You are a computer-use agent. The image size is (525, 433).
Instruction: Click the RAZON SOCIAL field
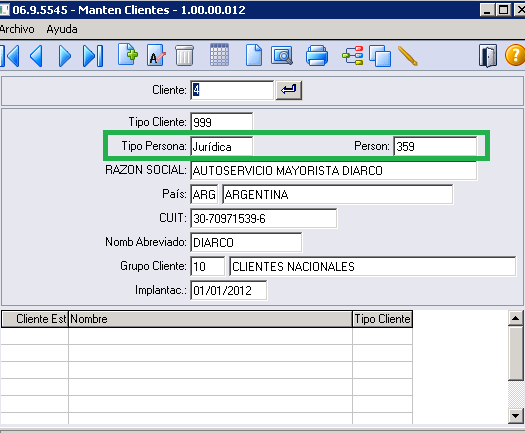333,170
